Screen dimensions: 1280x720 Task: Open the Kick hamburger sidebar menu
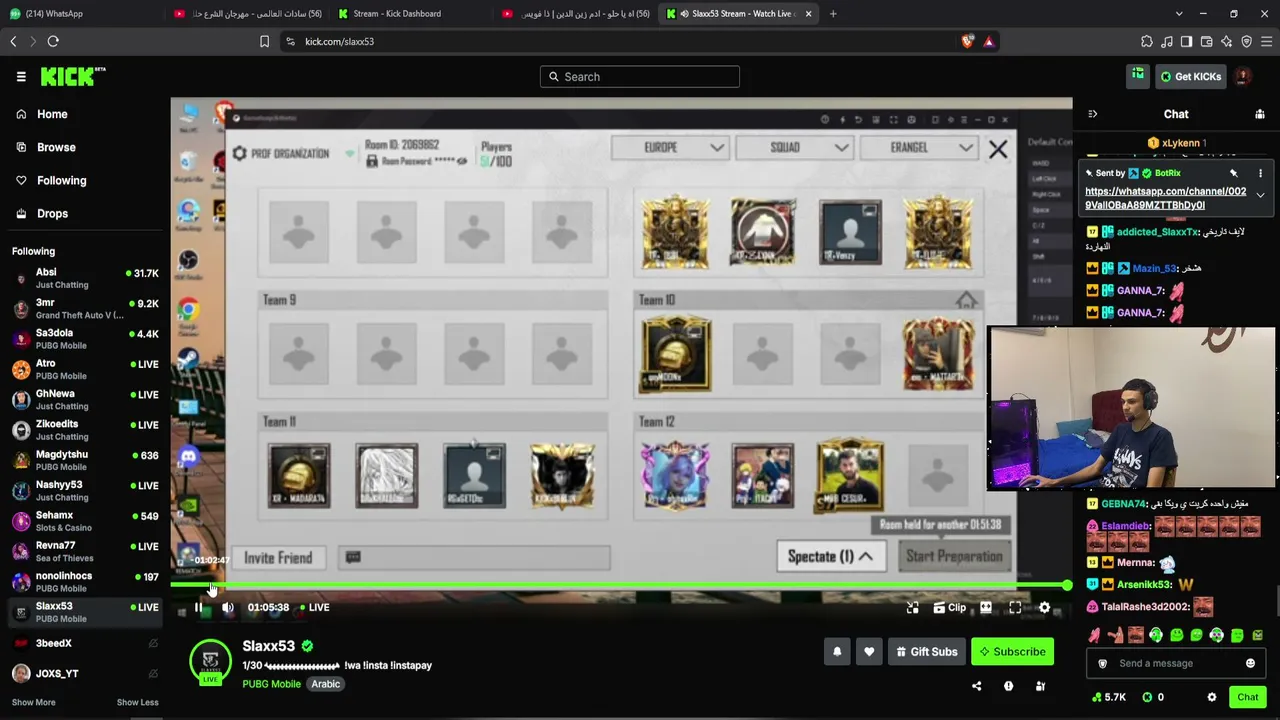(x=21, y=76)
